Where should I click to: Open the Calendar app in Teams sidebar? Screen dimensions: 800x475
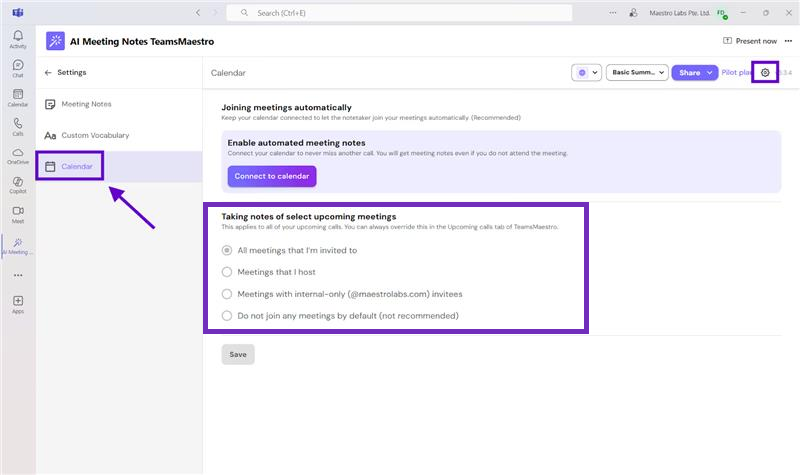[18, 97]
